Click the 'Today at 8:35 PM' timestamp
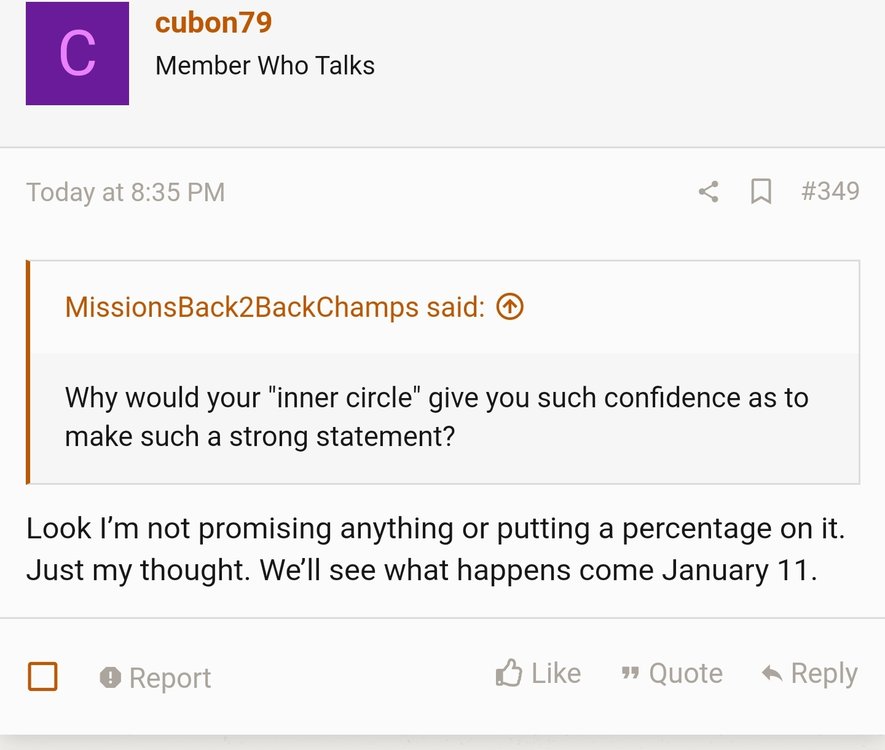885x750 pixels. point(124,192)
